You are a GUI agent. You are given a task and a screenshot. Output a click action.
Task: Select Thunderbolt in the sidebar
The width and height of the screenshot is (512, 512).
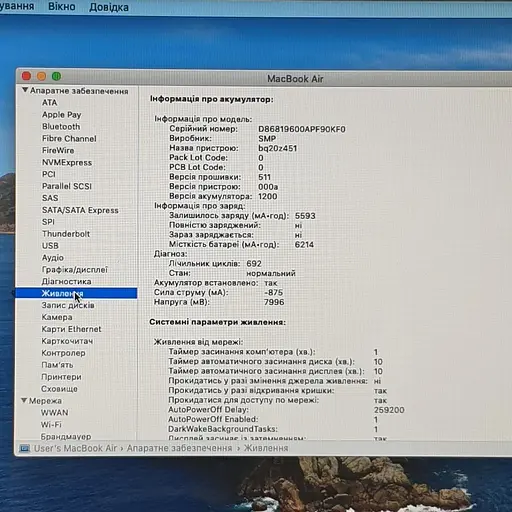tap(66, 234)
